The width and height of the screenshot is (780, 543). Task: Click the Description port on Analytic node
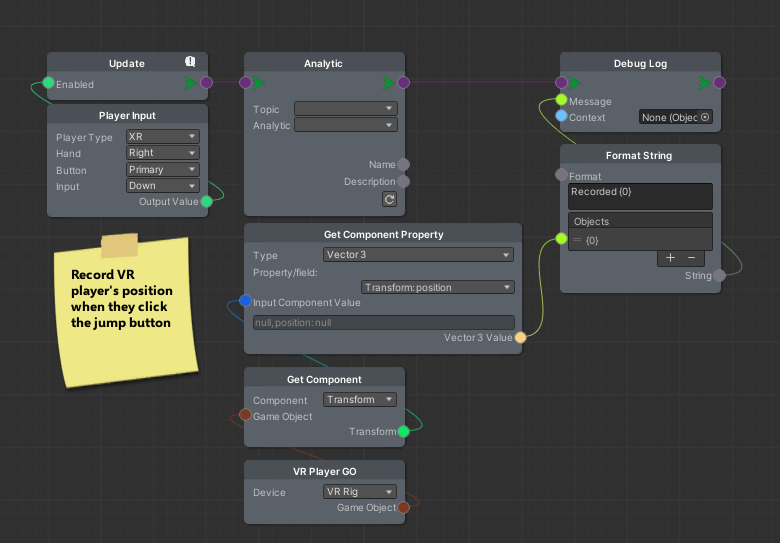click(x=403, y=181)
